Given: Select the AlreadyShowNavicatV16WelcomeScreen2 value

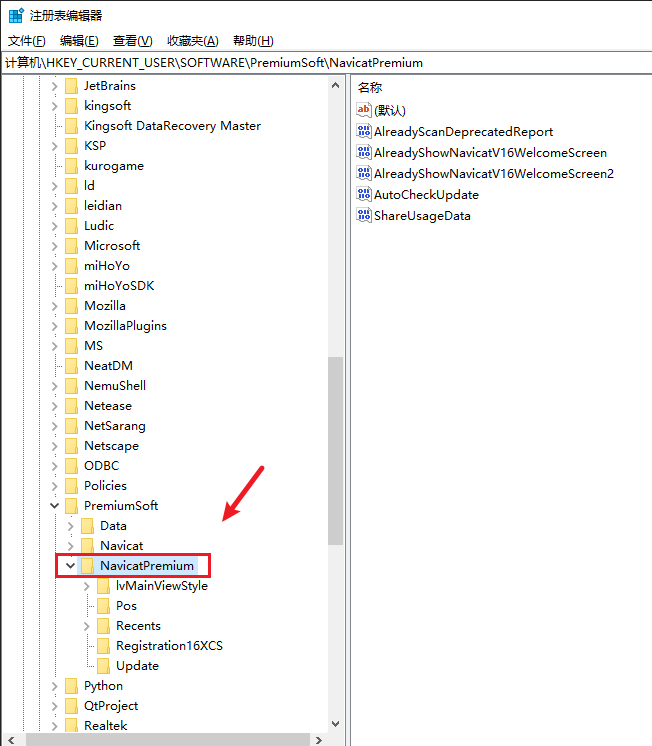Looking at the screenshot, I should point(494,174).
